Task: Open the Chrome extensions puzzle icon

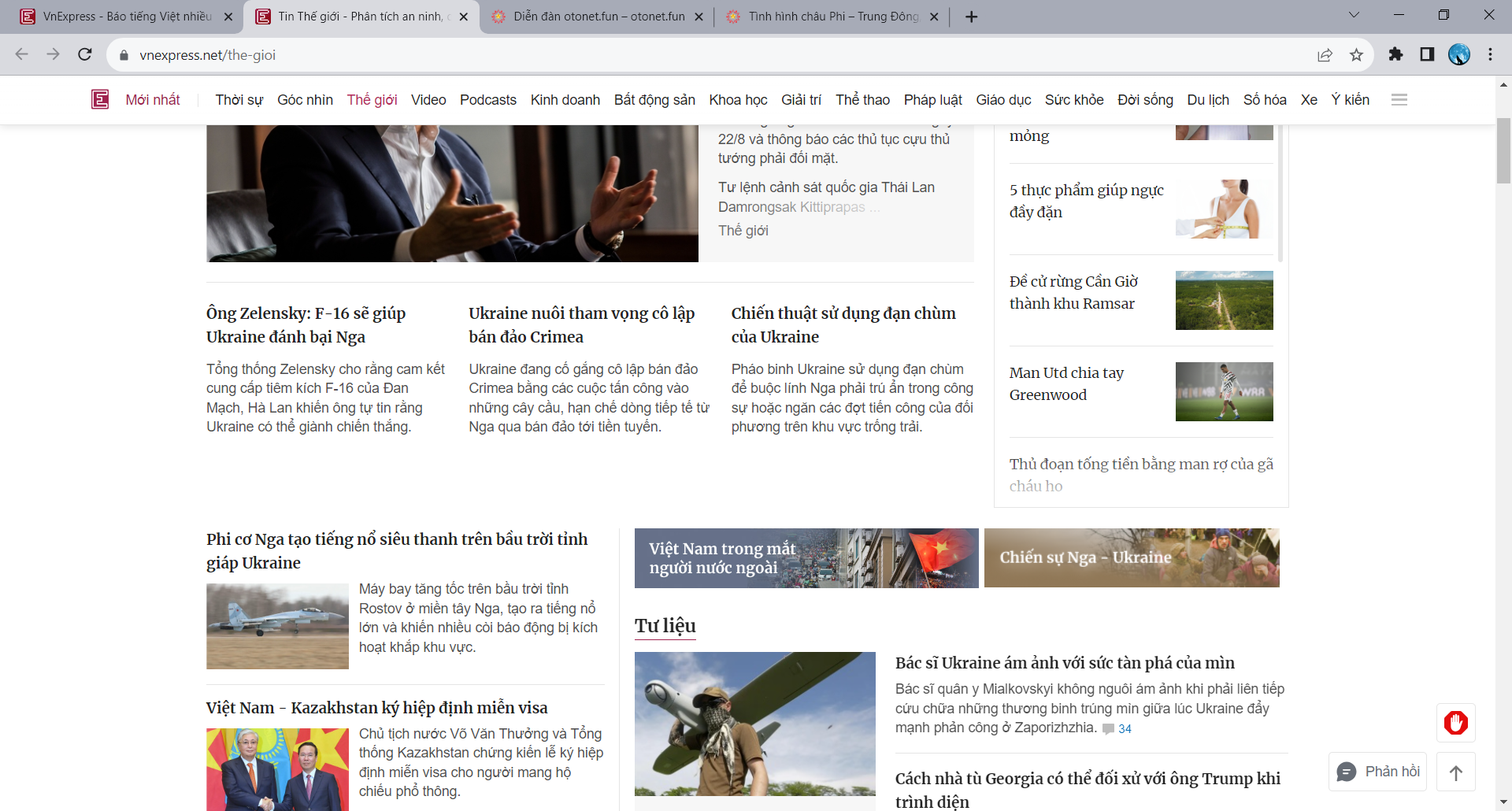Action: (x=1395, y=54)
